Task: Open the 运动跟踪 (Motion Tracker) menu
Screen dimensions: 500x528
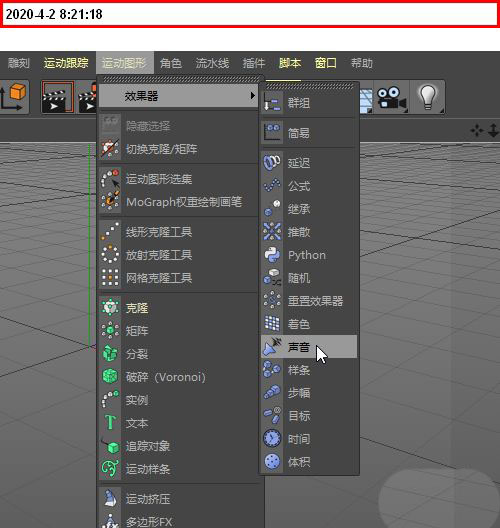Action: click(x=66, y=63)
